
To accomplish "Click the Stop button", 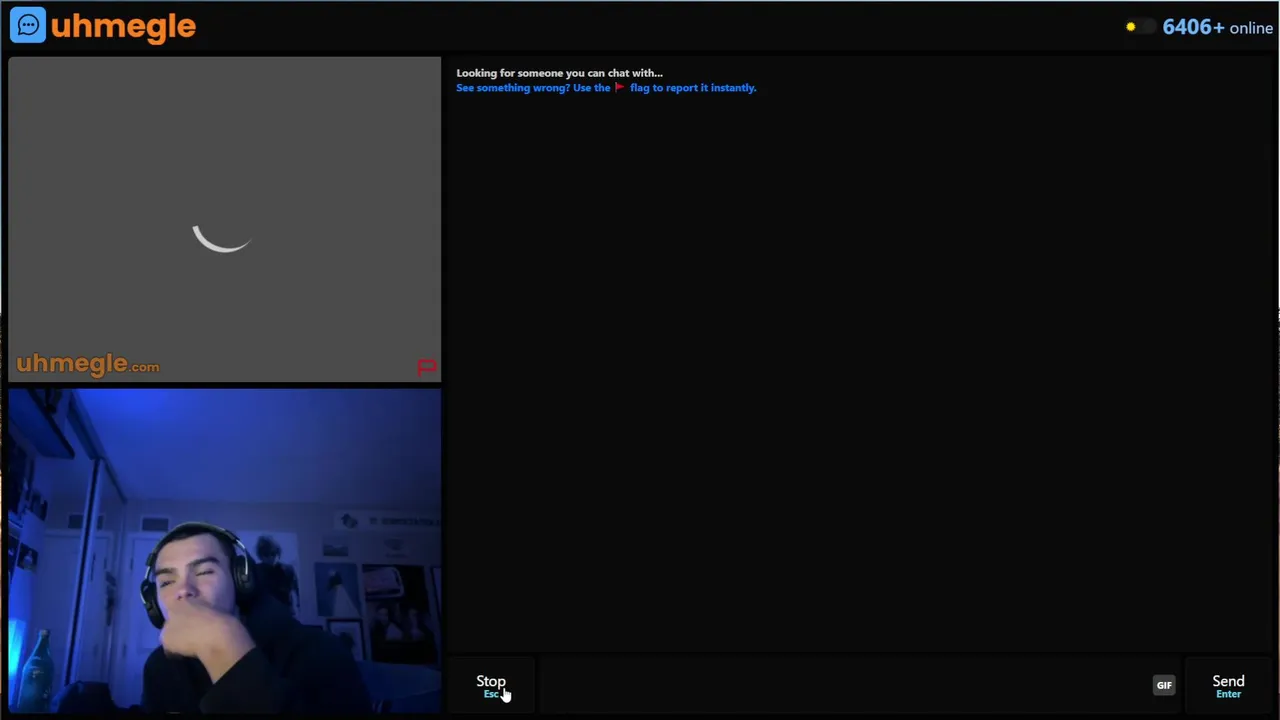I will point(491,686).
